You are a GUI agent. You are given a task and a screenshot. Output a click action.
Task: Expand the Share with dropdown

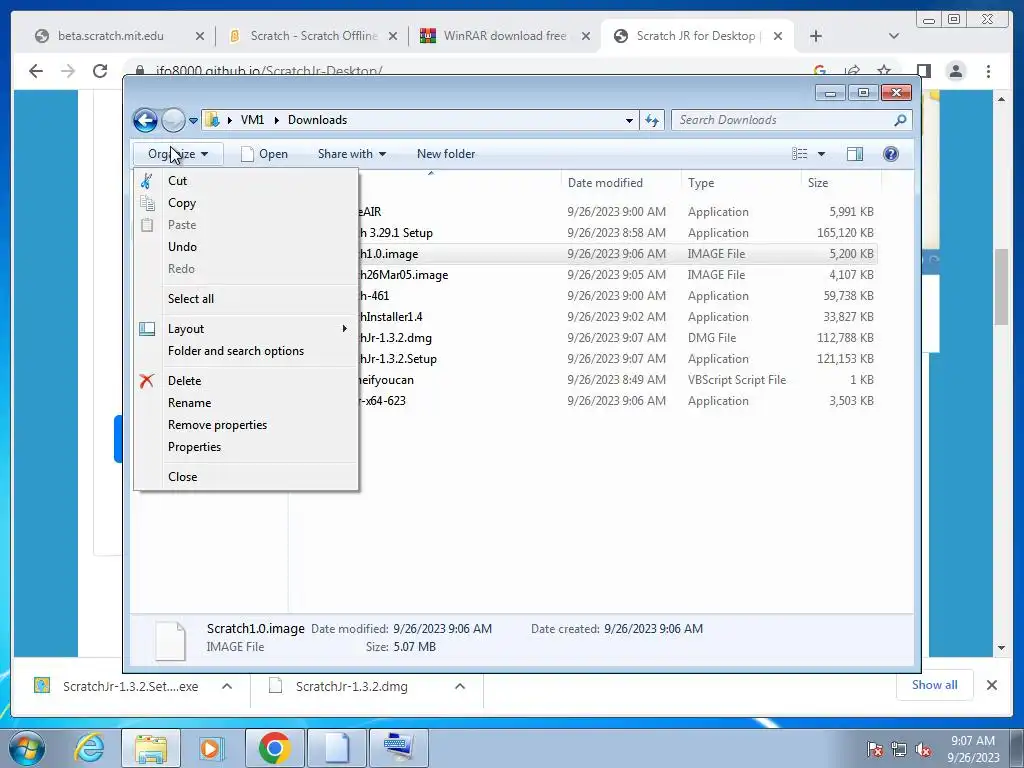coord(352,154)
